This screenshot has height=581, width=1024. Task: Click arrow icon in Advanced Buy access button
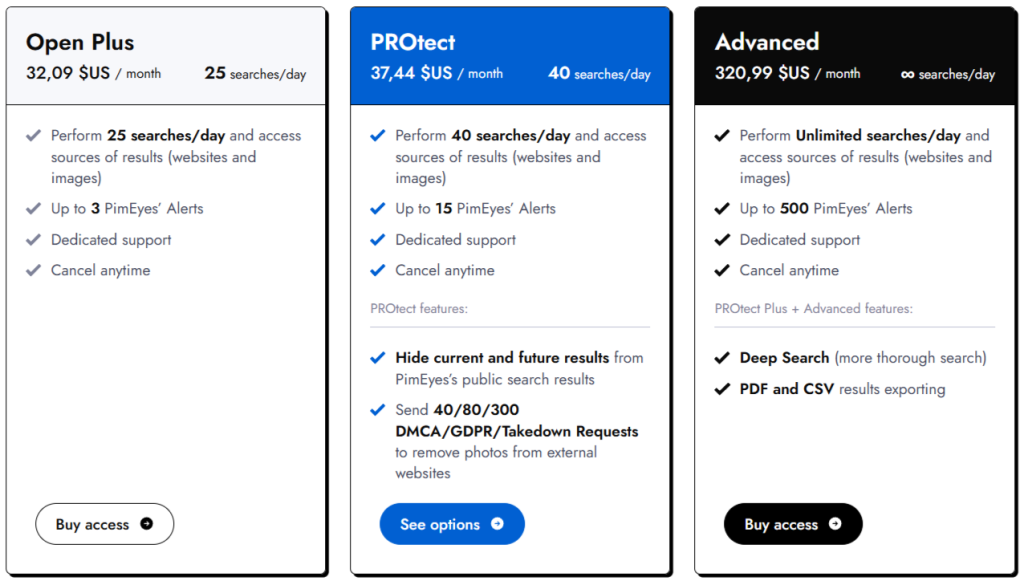tap(835, 524)
